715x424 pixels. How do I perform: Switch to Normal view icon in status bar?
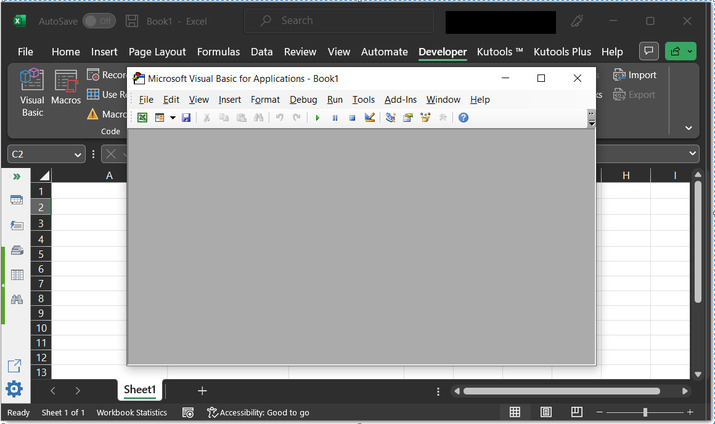515,412
